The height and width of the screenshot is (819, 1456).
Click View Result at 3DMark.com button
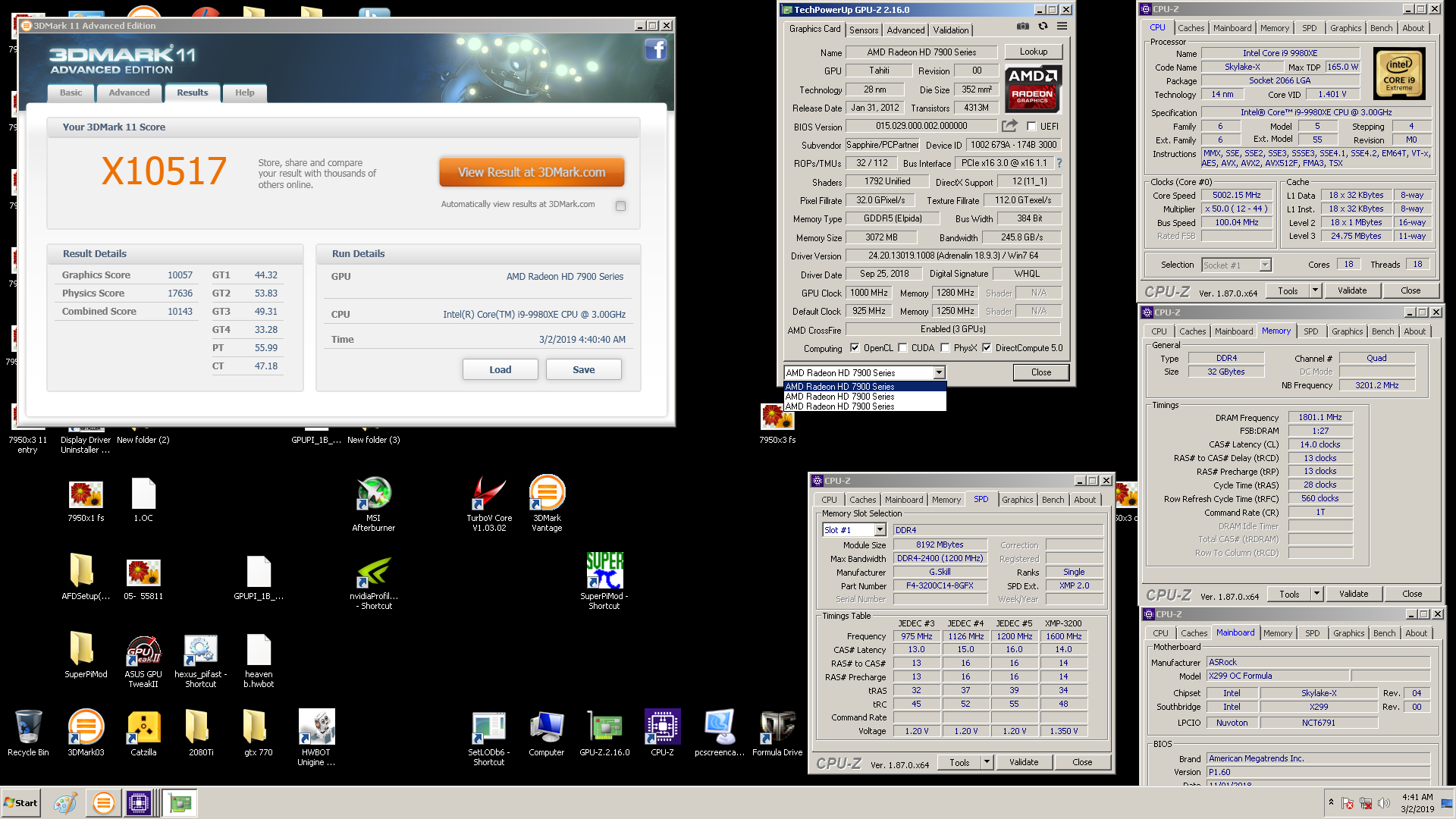pos(532,172)
